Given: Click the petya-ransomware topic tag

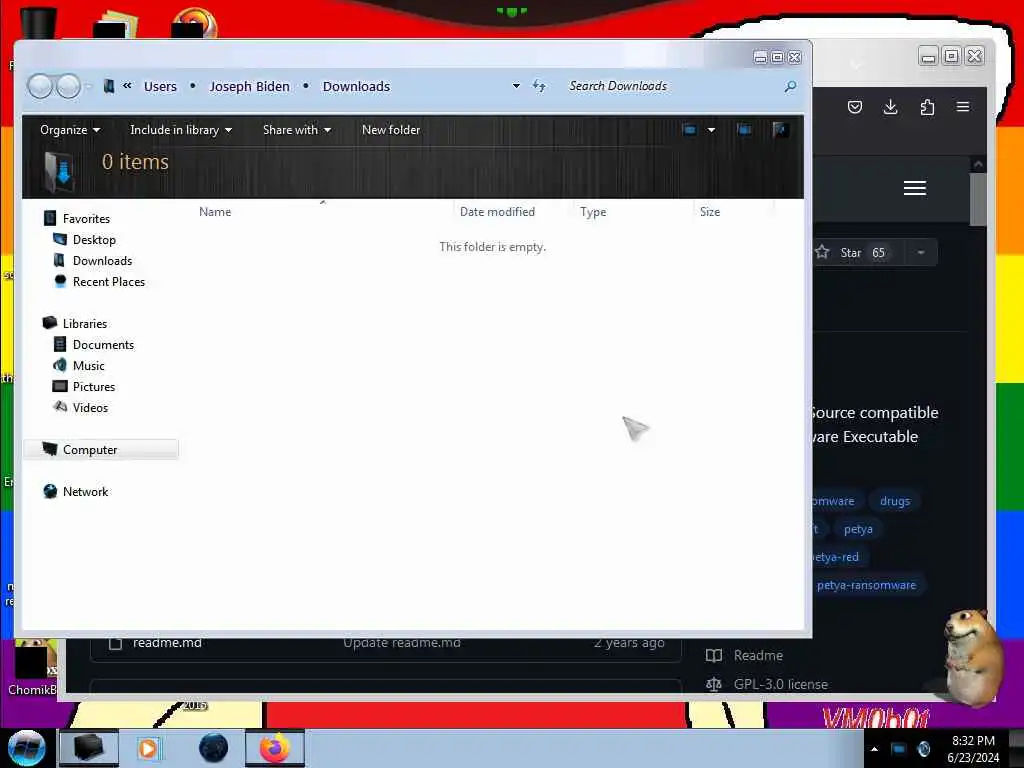Looking at the screenshot, I should 866,585.
